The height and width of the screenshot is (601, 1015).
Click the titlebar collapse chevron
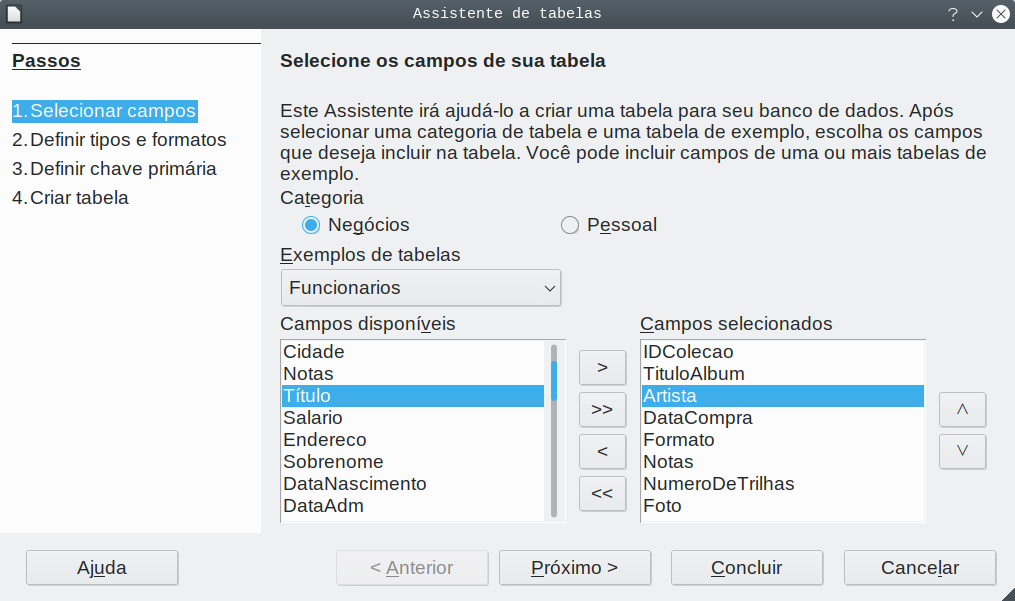[977, 14]
